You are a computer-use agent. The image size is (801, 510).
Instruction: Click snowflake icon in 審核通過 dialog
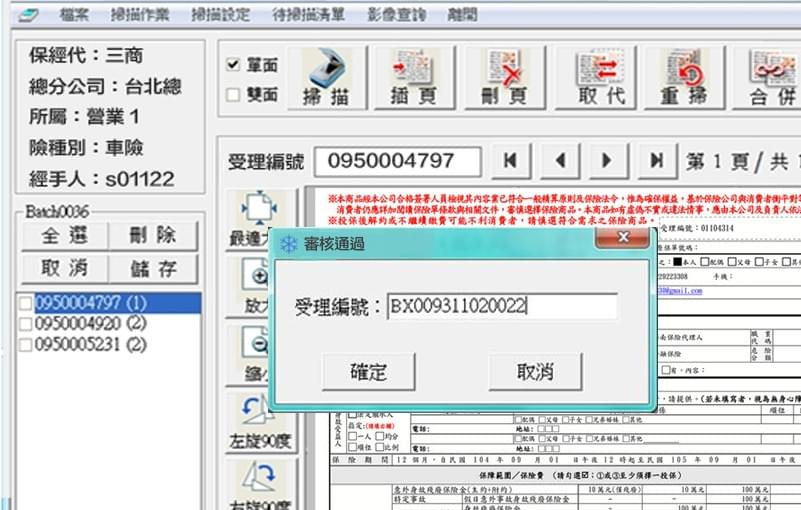coord(289,244)
